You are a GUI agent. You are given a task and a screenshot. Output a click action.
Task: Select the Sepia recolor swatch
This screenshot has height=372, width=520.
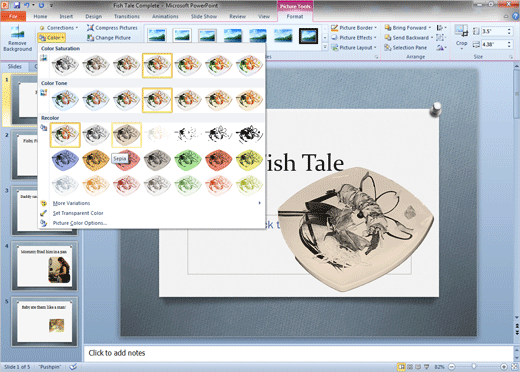coord(126,135)
